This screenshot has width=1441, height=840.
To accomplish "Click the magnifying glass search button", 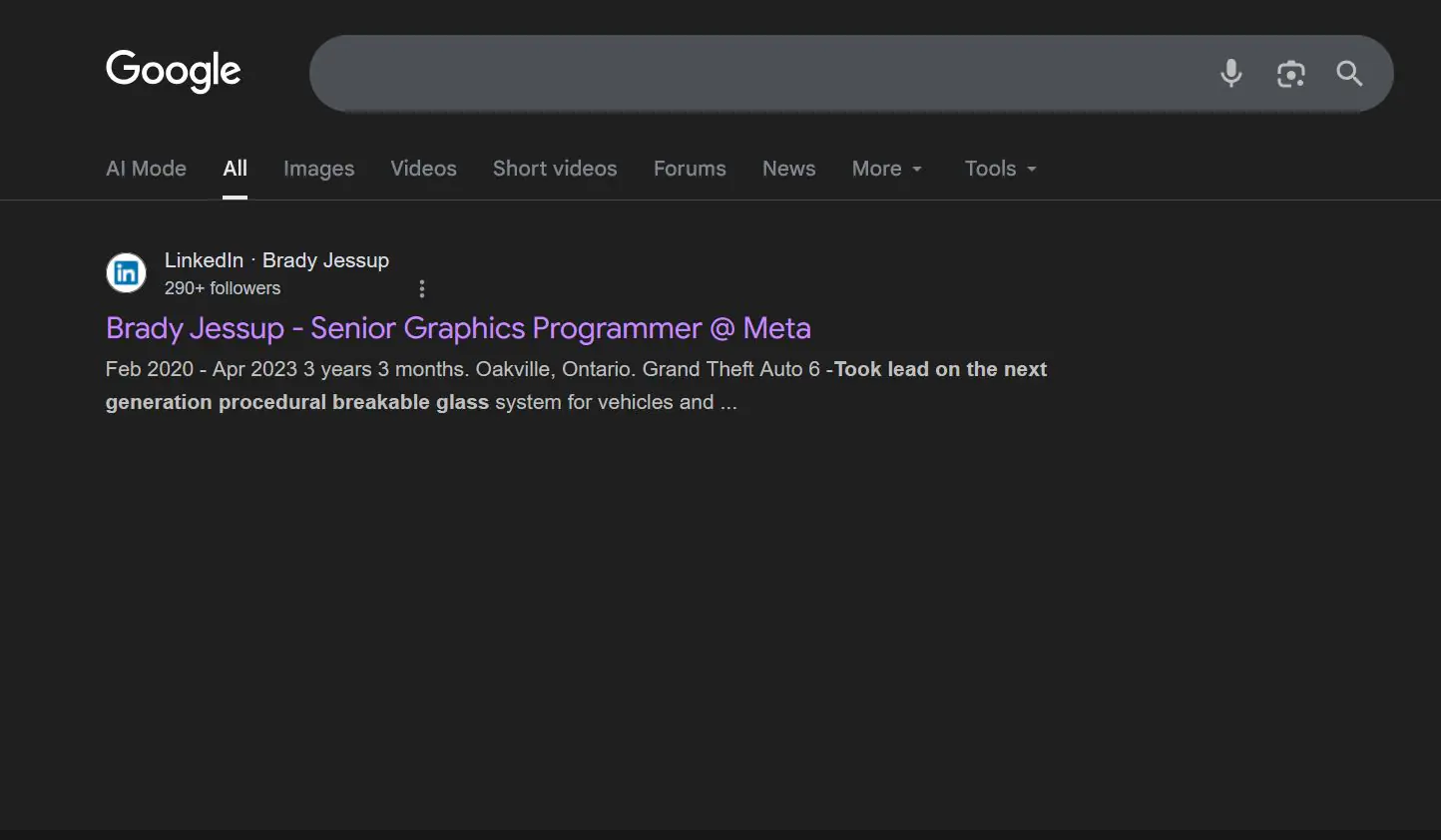I will coord(1349,73).
